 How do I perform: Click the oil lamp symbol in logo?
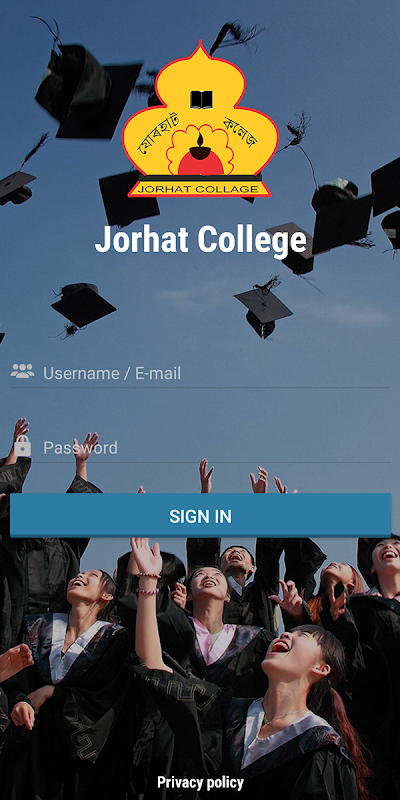click(x=201, y=146)
